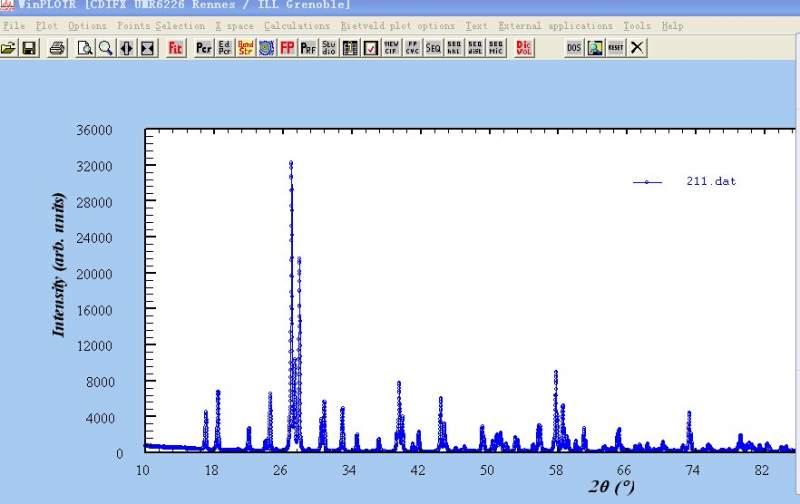Viewport: 800px width, 504px height.
Task: Click the FP cvc toolbar icon
Action: tap(412, 48)
